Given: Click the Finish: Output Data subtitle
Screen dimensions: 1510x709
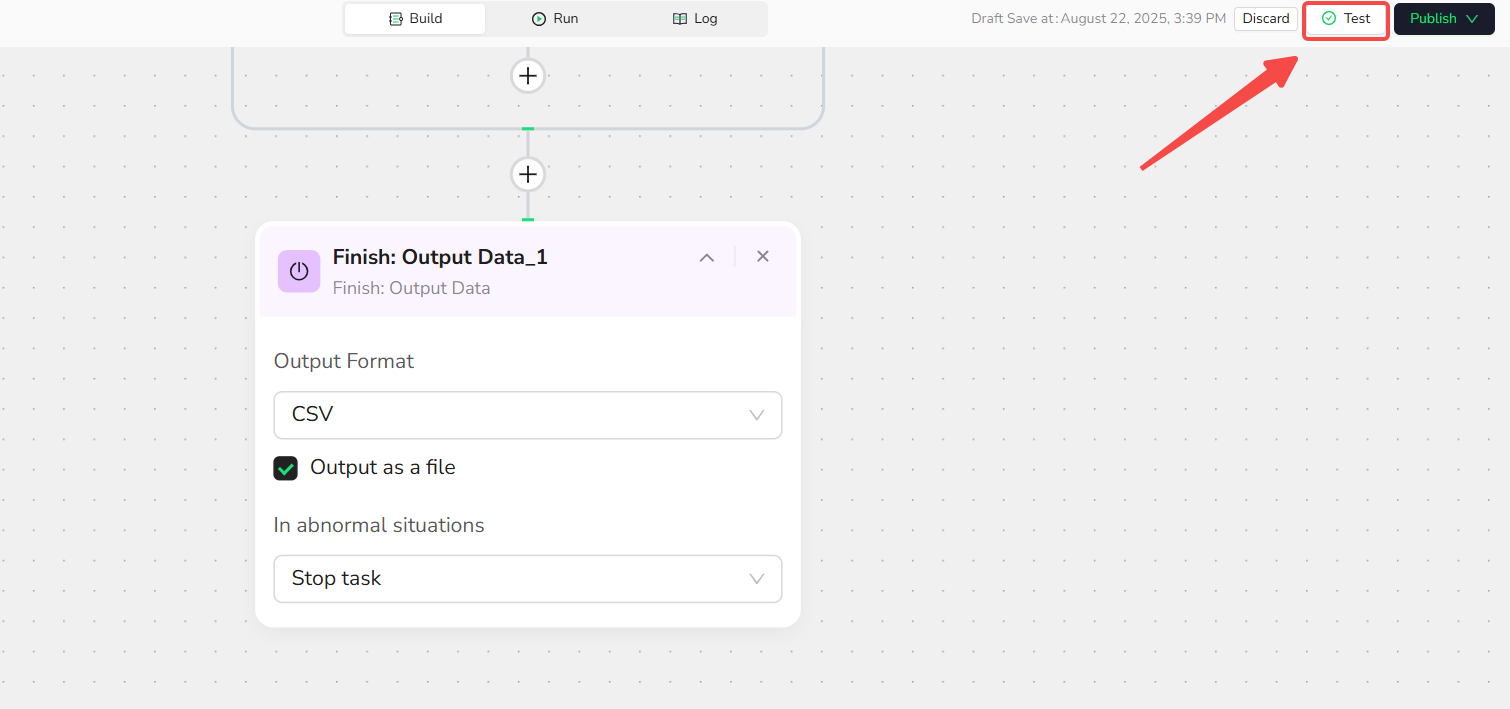Looking at the screenshot, I should 412,288.
